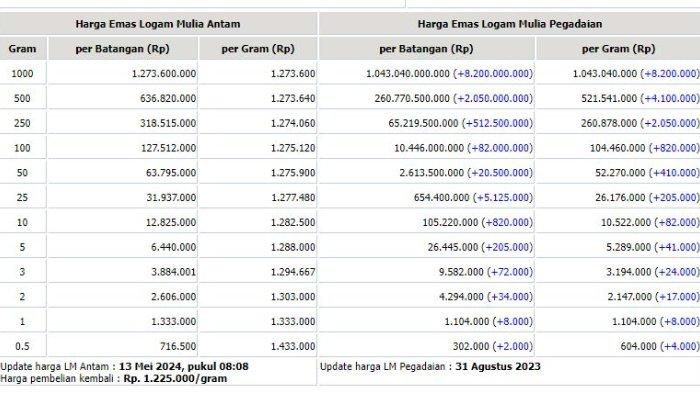The image size is (700, 393).
Task: Select Pegadaian bar price 2.613.500.000
Action: [x=432, y=173]
